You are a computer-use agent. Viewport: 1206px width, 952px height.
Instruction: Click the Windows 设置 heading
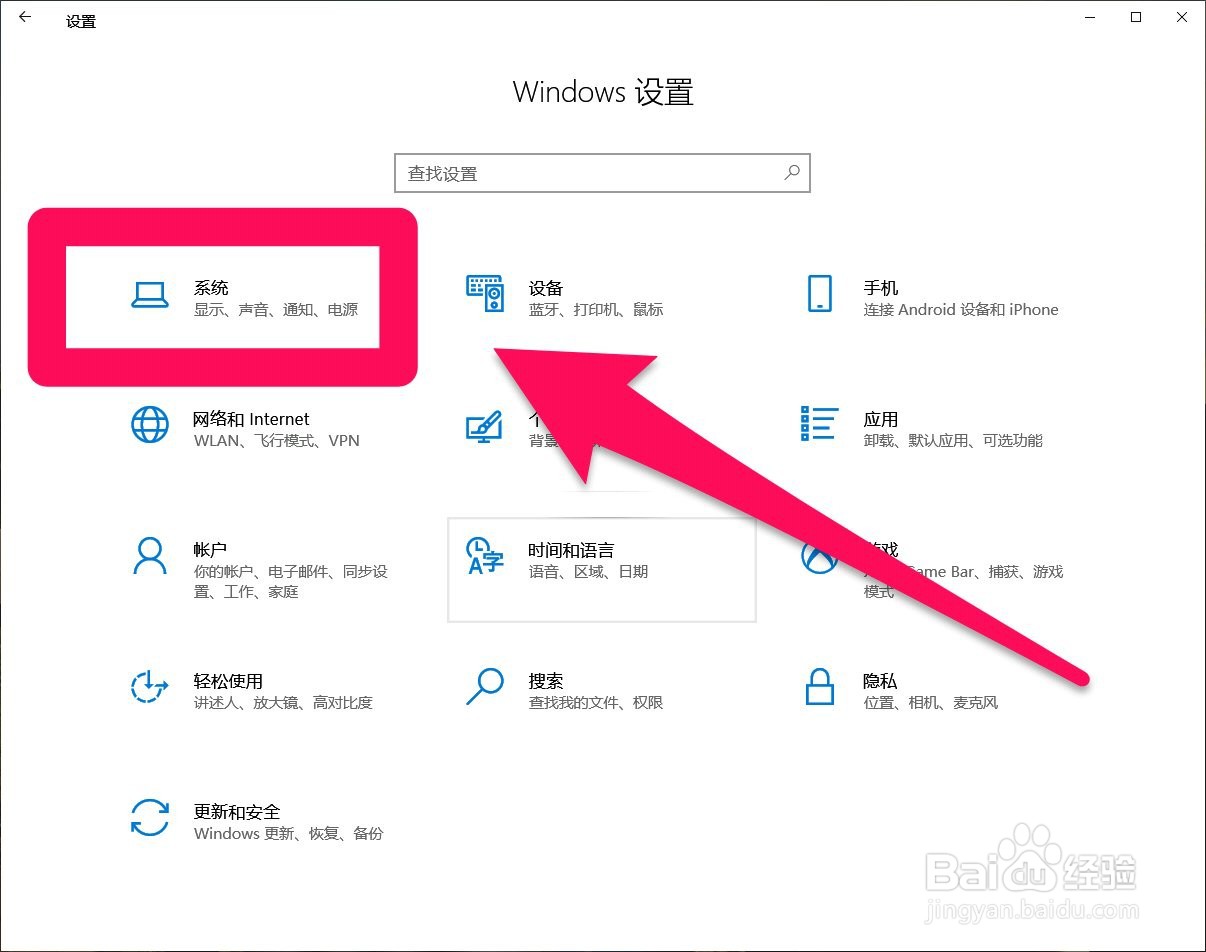(603, 92)
